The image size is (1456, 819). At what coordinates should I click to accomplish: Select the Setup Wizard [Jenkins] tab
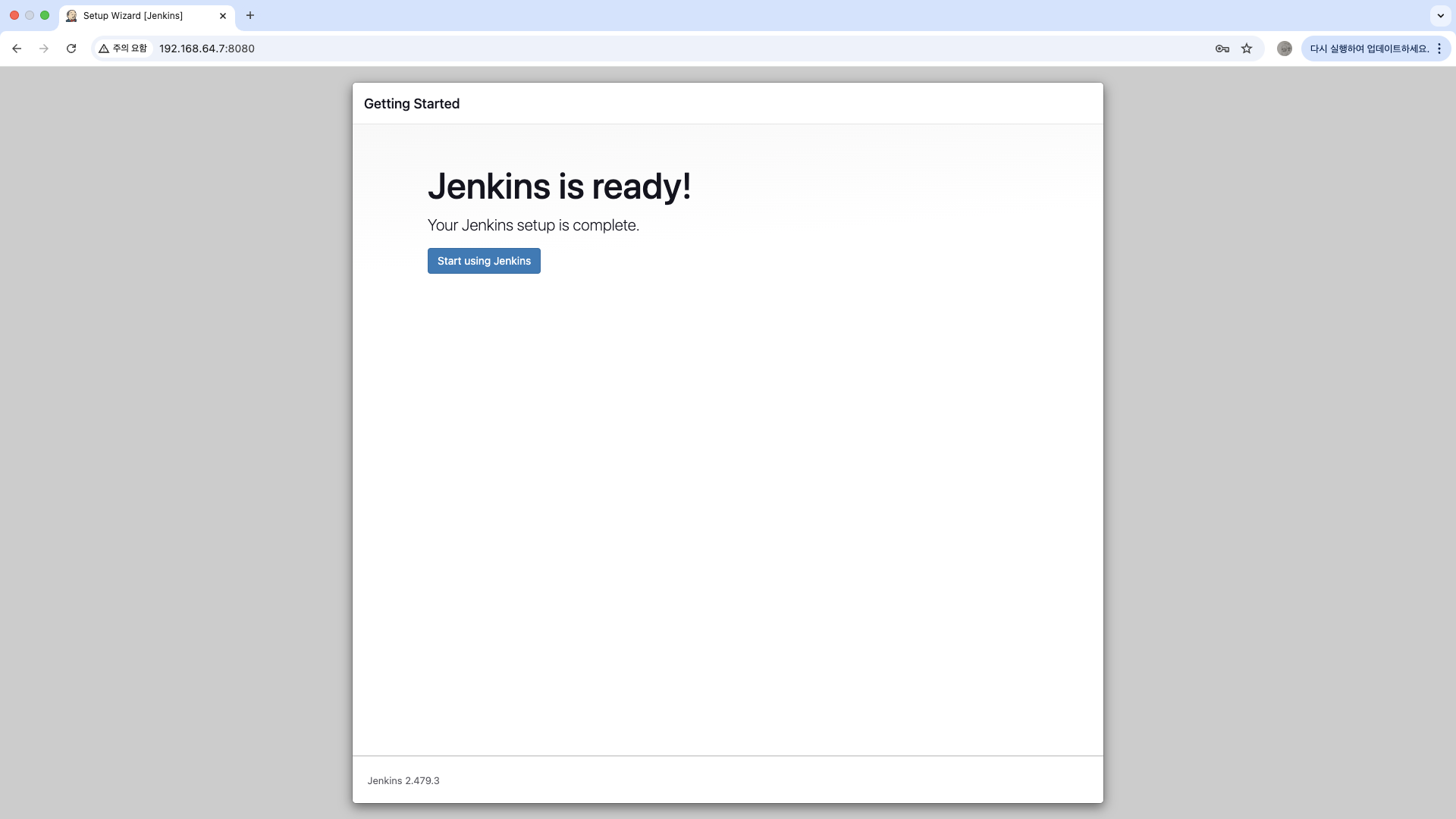pyautogui.click(x=147, y=16)
